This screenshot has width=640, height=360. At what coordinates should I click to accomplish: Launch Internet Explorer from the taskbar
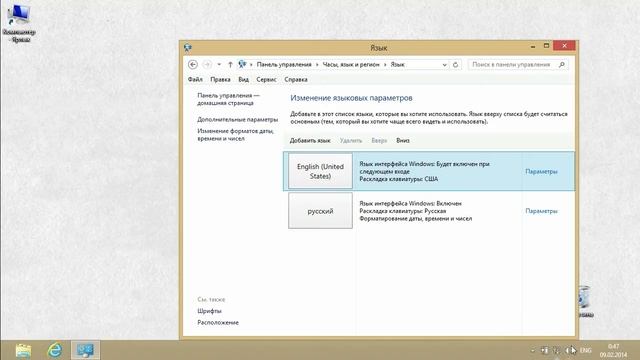pyautogui.click(x=55, y=350)
